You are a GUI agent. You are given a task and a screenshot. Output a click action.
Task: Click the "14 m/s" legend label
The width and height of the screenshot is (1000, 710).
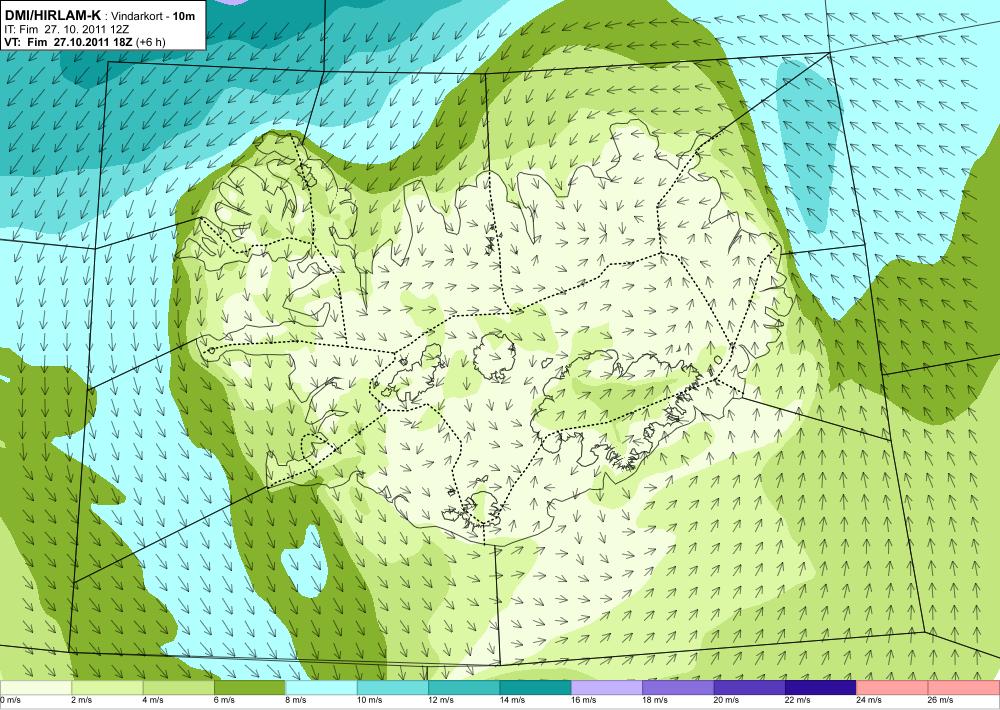pos(512,700)
